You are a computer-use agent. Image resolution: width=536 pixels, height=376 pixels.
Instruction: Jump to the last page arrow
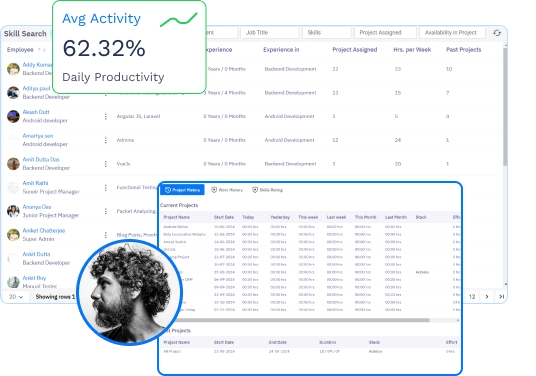point(501,297)
